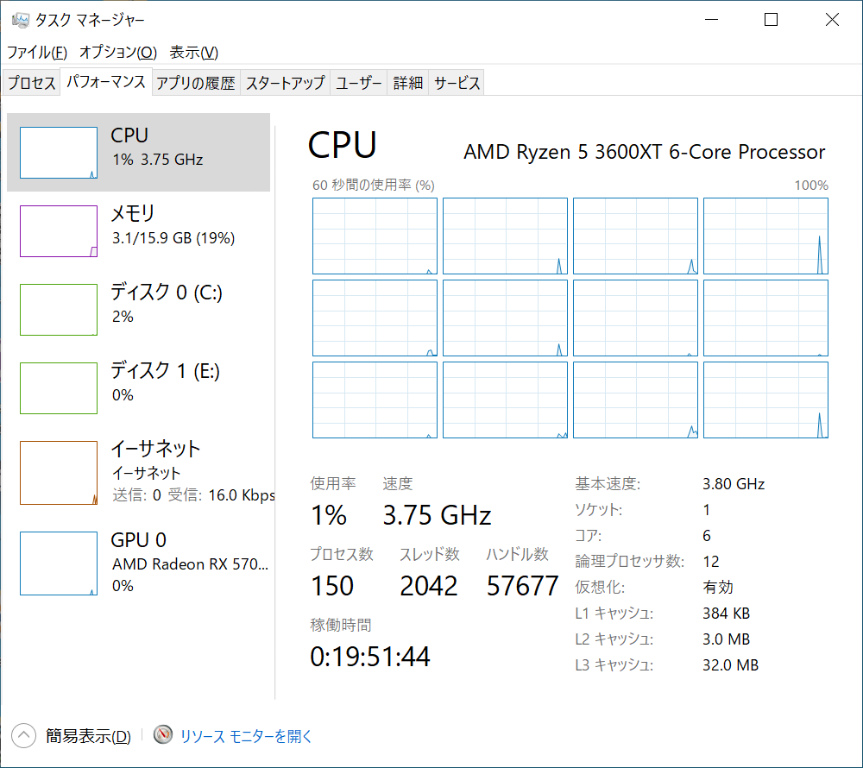Viewport: 863px width, 768px height.
Task: Switch to the プロセス tab
Action: [32, 84]
